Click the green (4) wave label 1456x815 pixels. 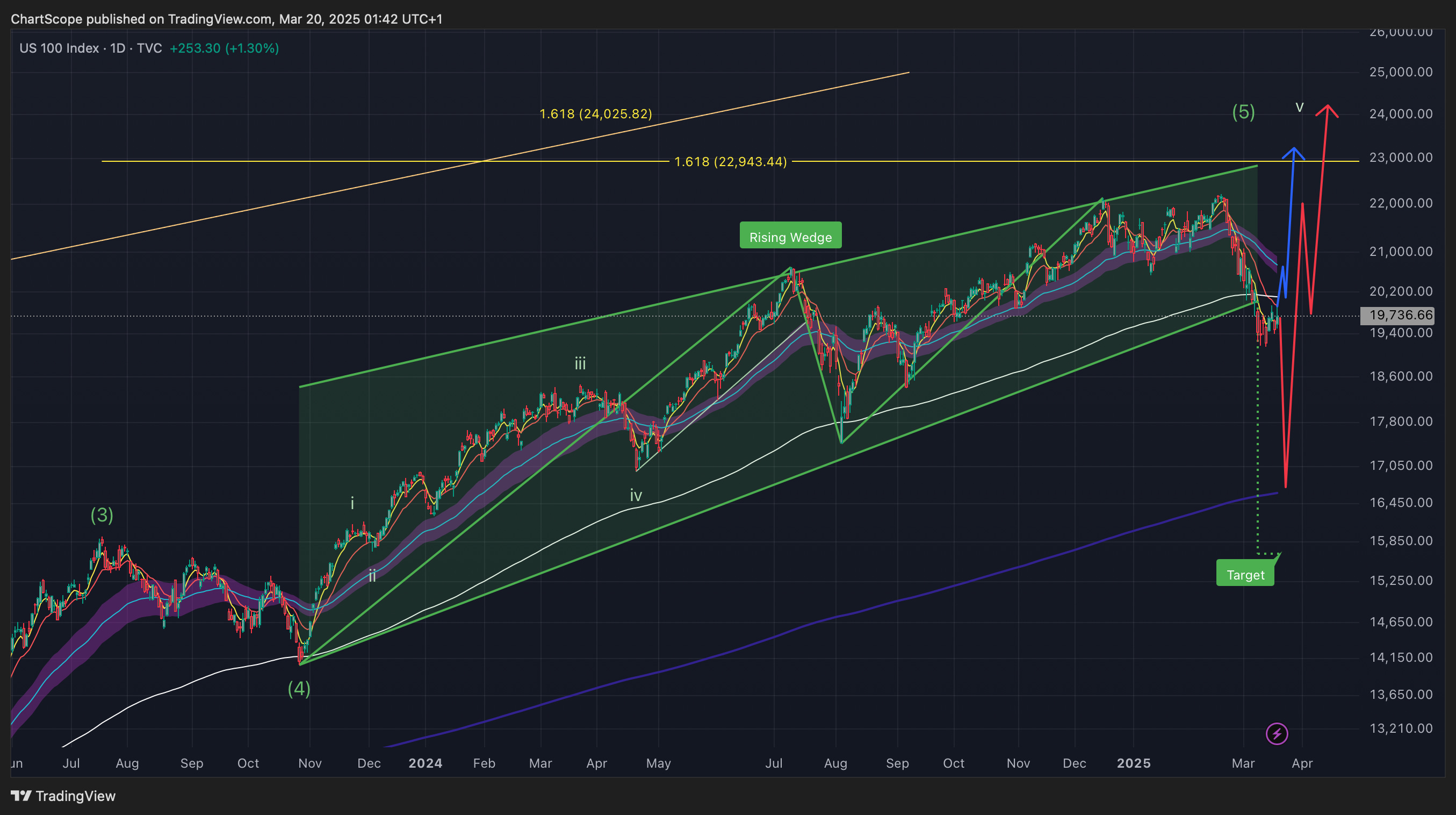[299, 688]
